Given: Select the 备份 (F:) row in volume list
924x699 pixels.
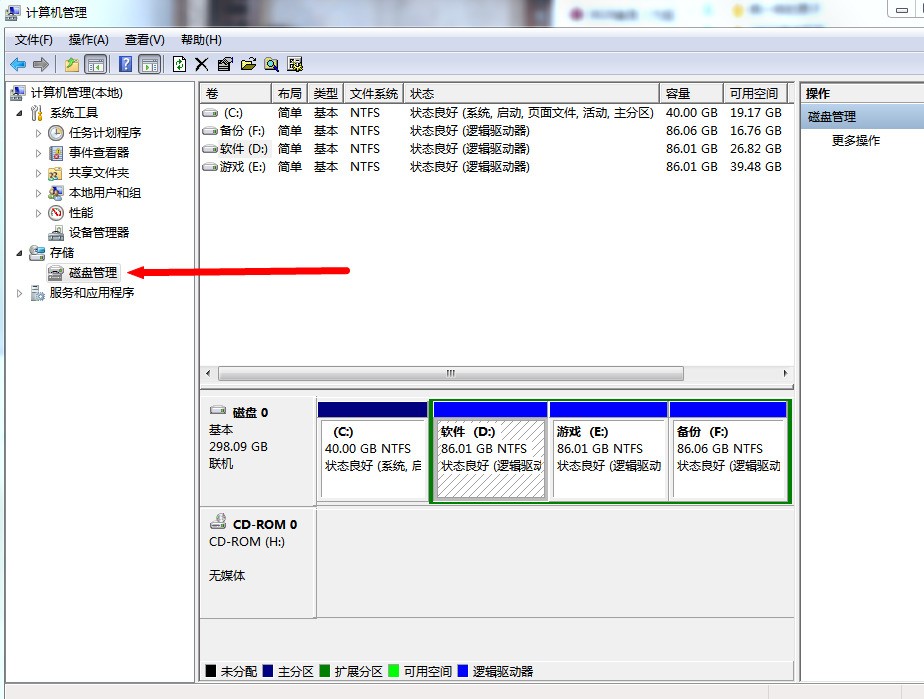Looking at the screenshot, I should (493, 131).
